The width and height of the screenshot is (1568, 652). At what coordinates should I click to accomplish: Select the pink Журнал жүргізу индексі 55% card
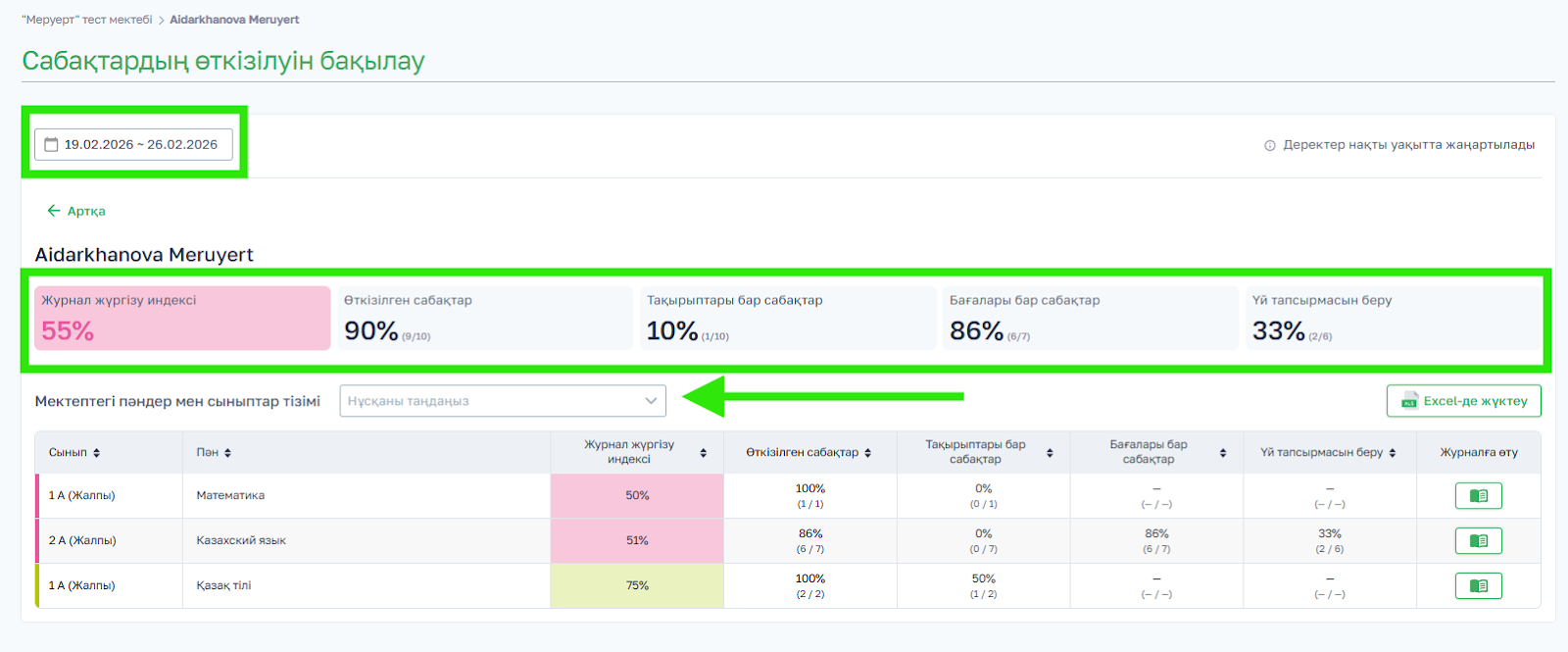tap(182, 318)
